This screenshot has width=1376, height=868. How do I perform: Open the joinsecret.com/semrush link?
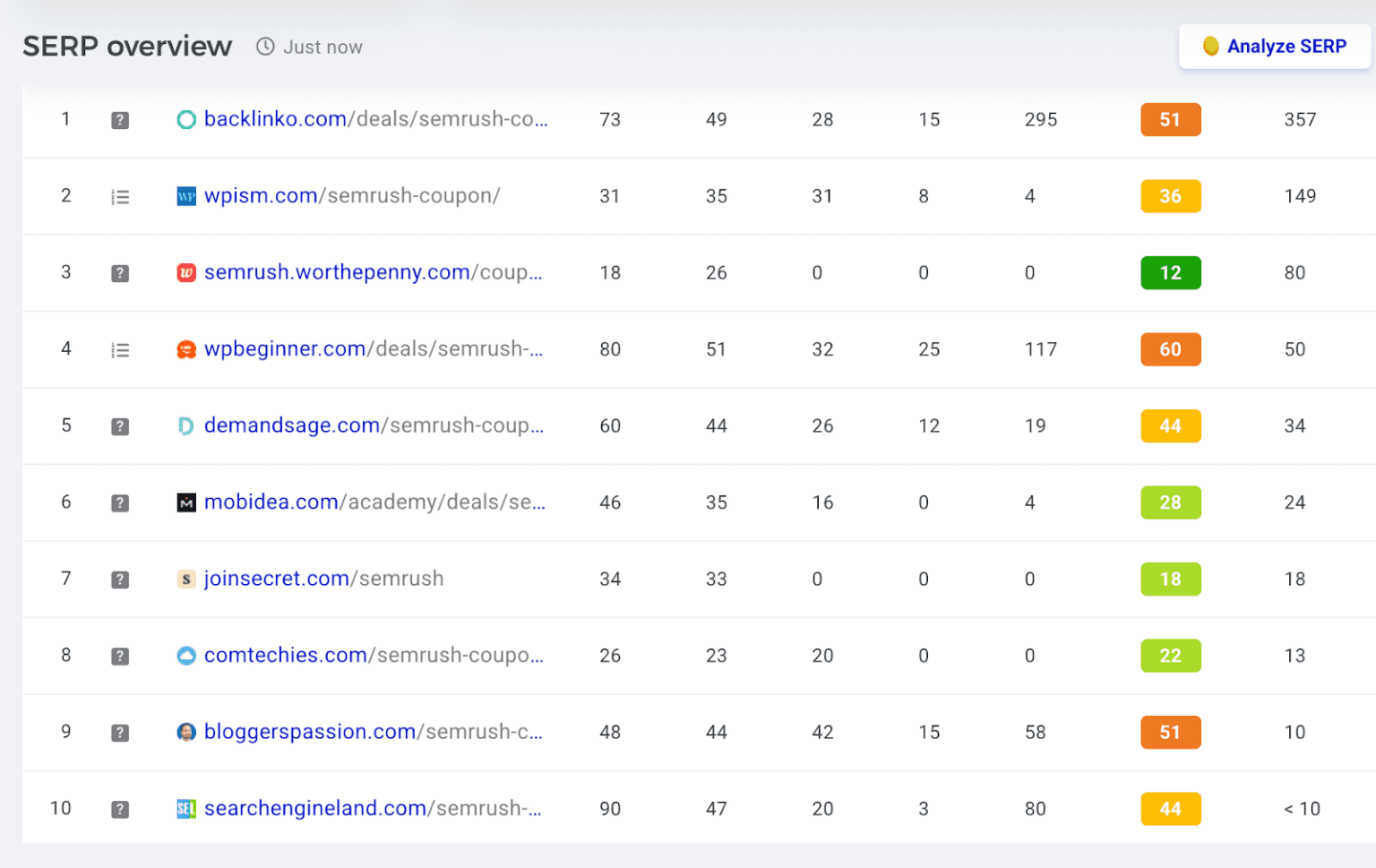click(x=324, y=580)
